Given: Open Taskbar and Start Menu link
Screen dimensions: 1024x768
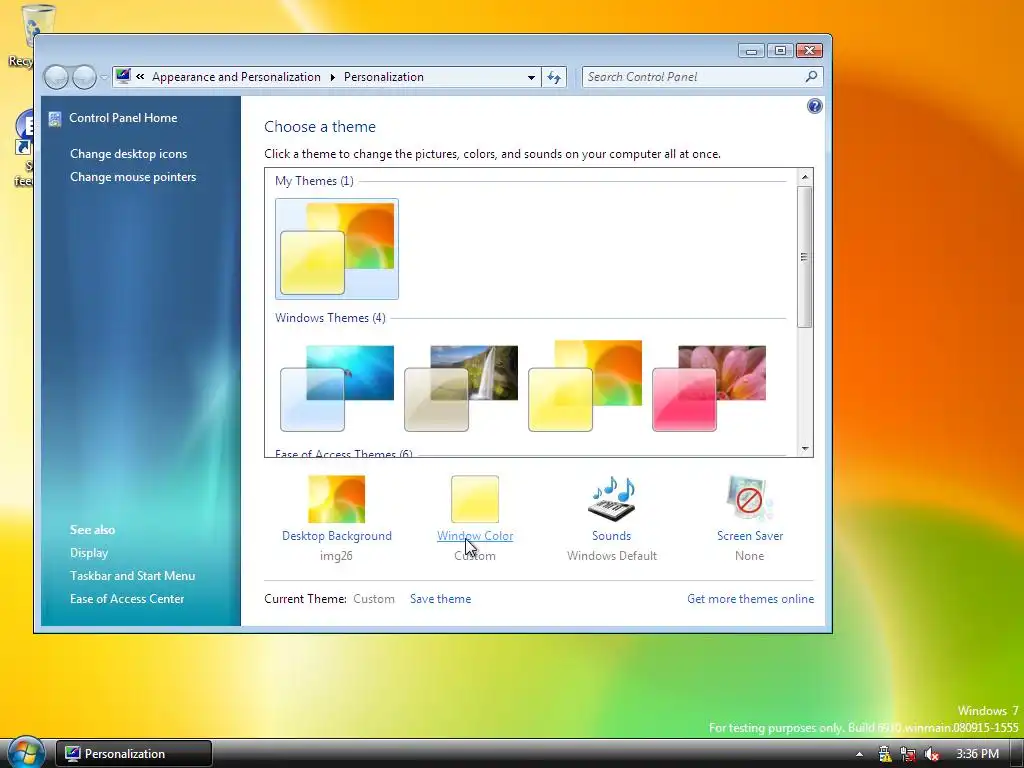Looking at the screenshot, I should (133, 576).
